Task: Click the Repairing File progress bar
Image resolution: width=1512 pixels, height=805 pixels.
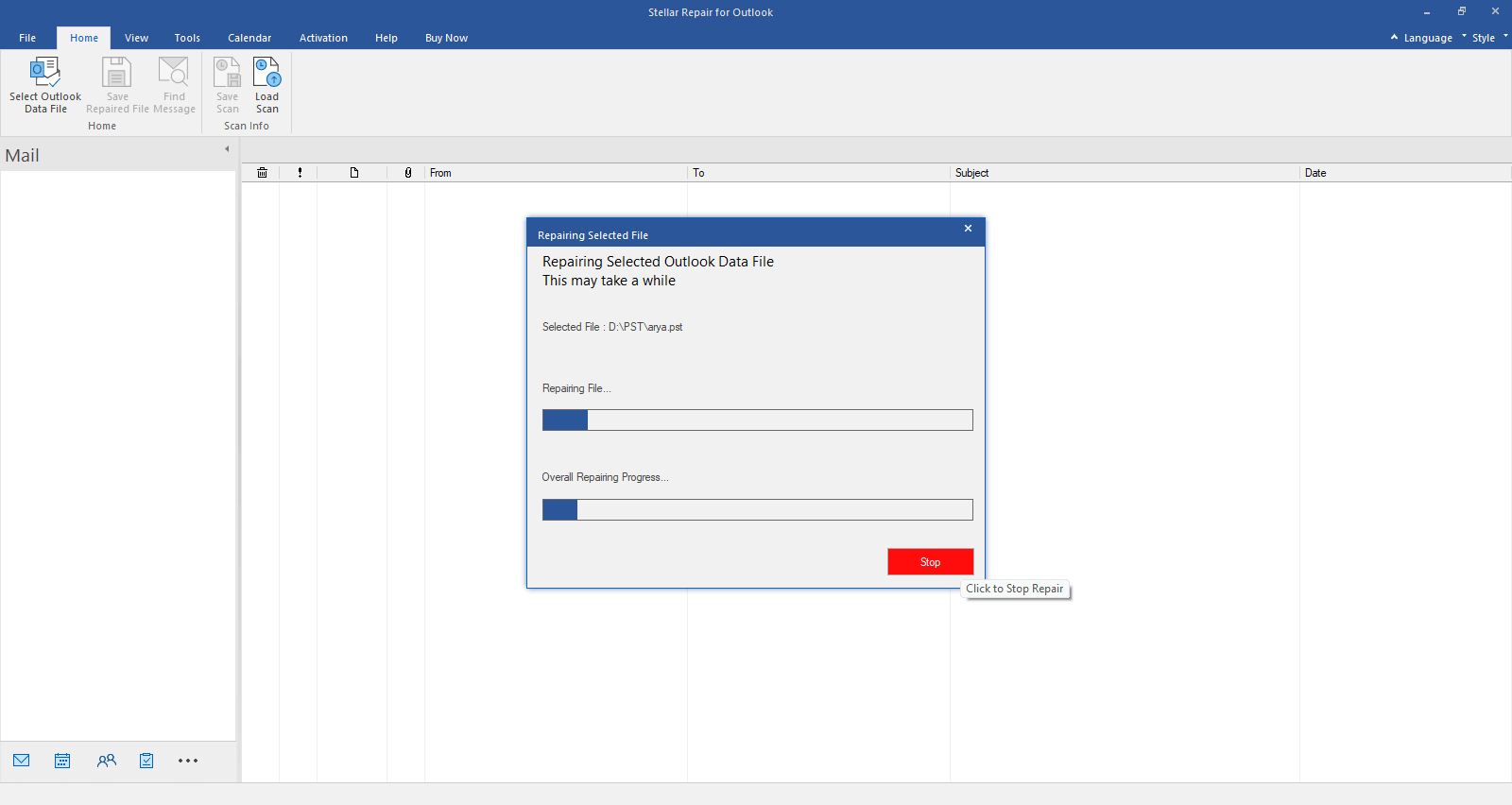Action: 758,420
